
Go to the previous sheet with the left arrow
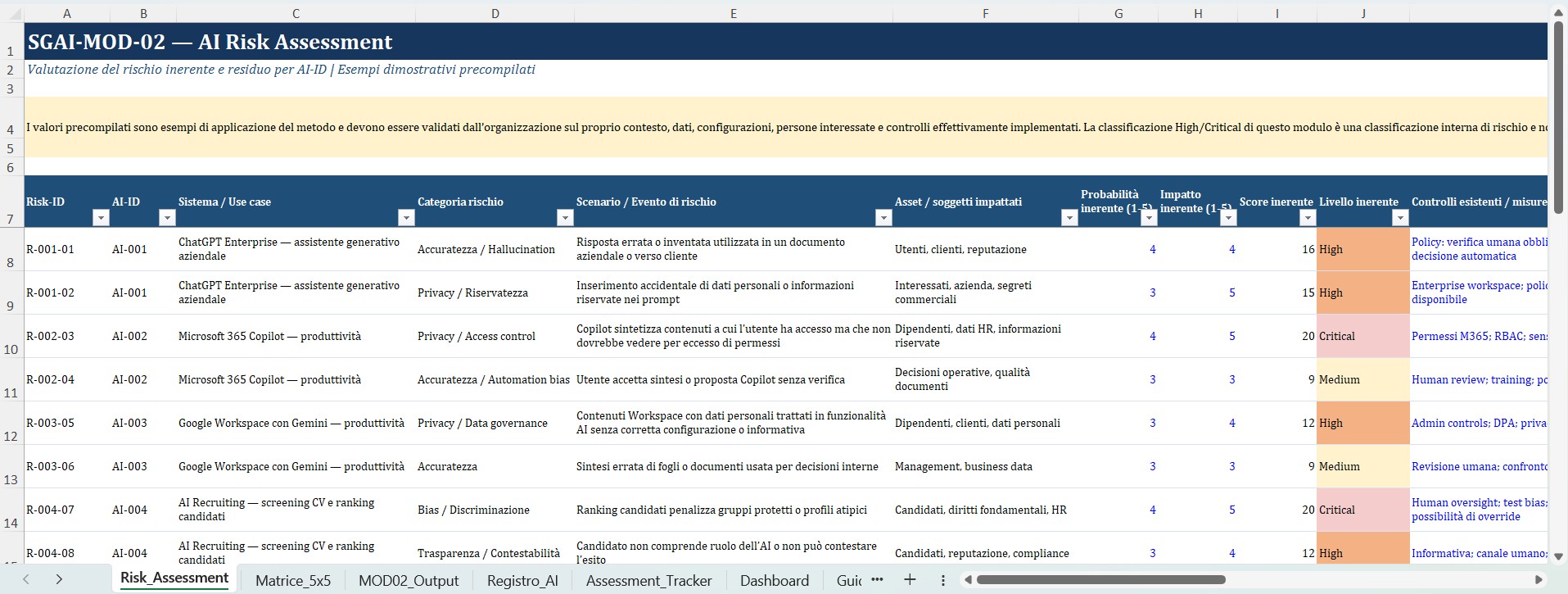(x=26, y=579)
